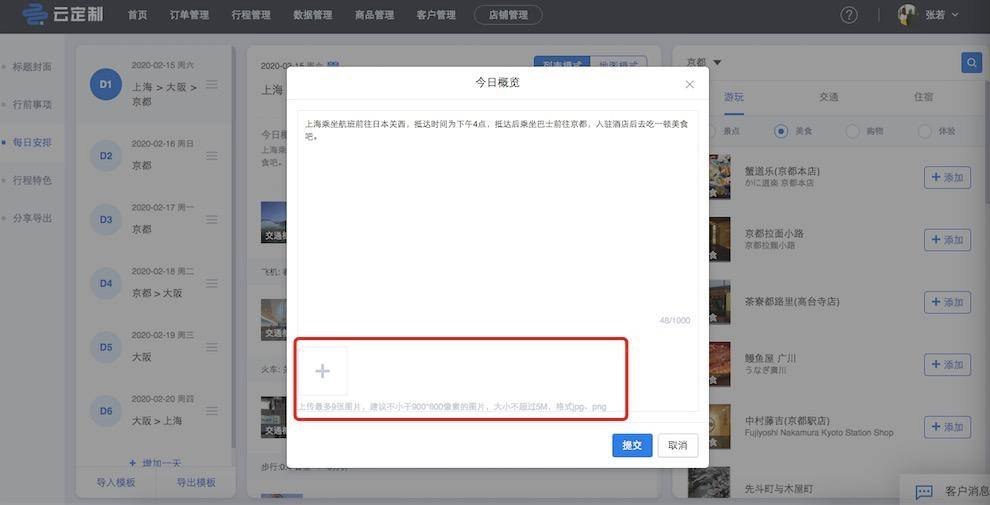Add 蟹道乐(京都本店) with 添加 button
Screen dimensions: 990x505
click(947, 177)
